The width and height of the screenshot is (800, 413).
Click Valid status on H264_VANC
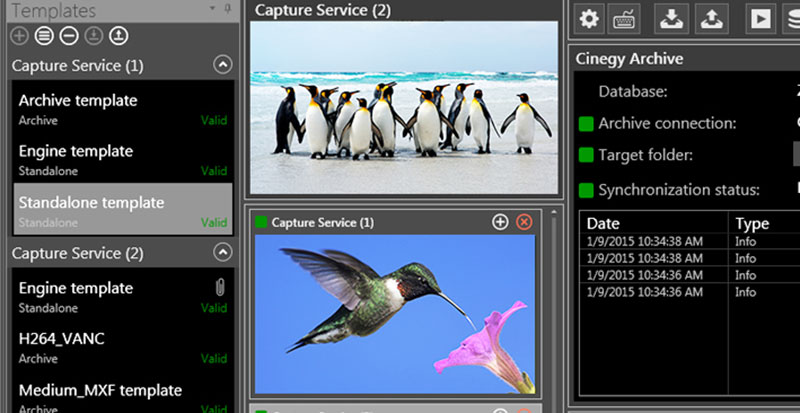(x=214, y=359)
